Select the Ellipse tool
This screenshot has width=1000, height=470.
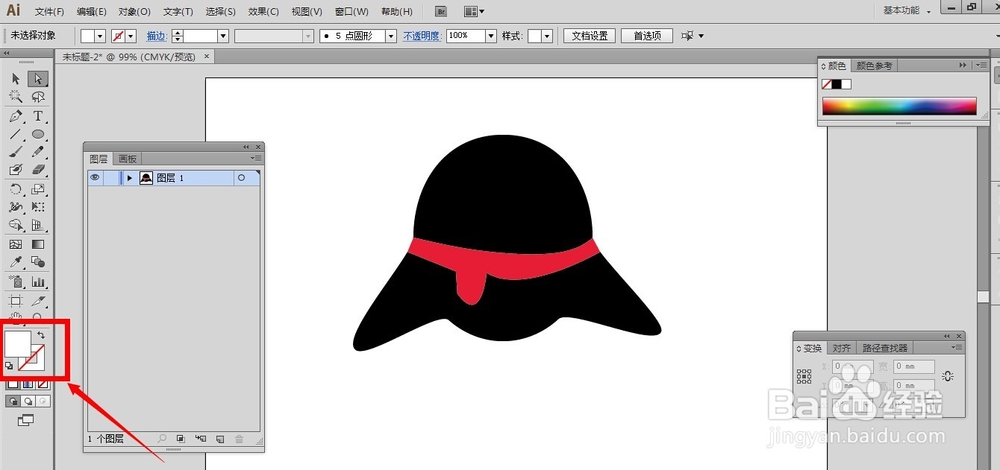coord(38,134)
